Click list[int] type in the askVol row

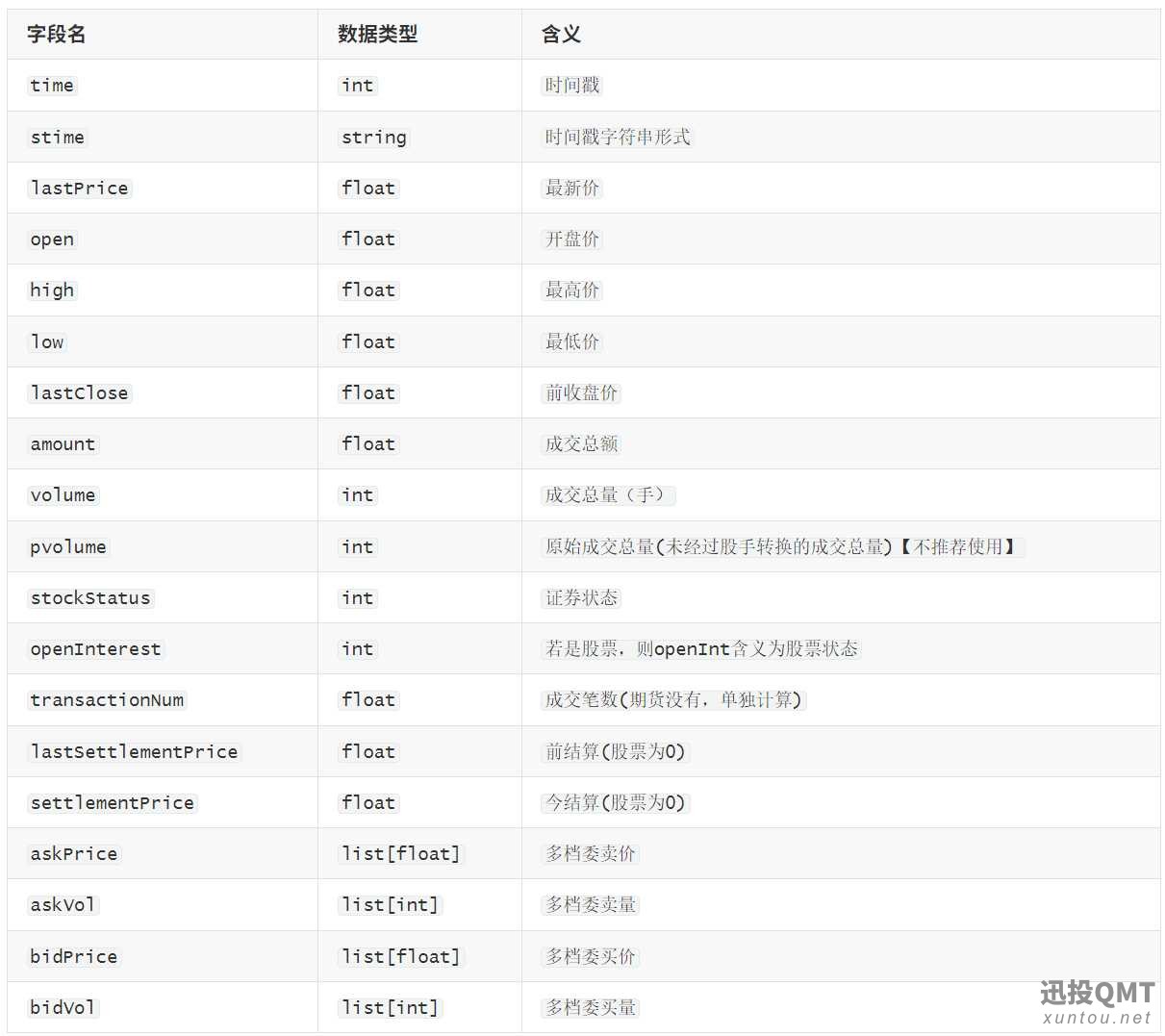tap(391, 905)
